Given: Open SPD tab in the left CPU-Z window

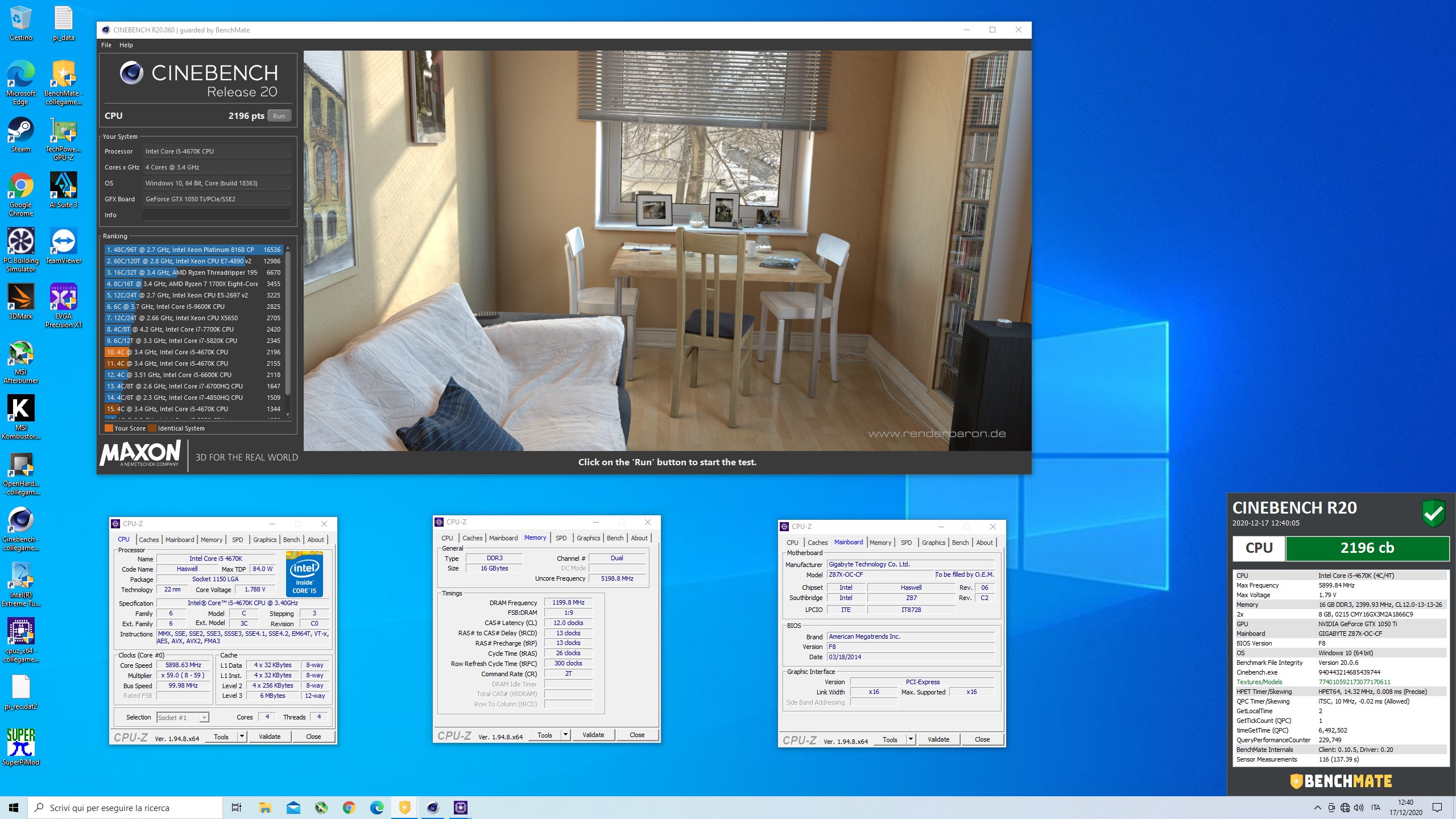Looking at the screenshot, I should 238,540.
